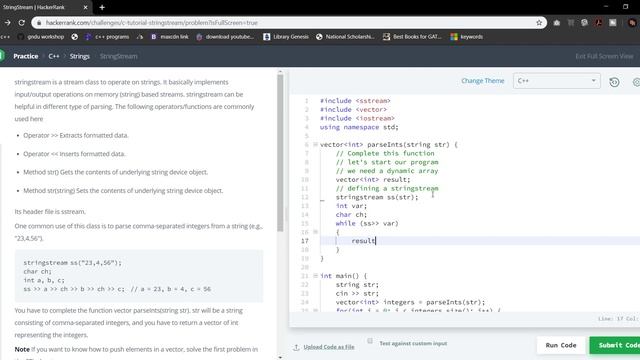Click the 'Operator >> Extracts formatted data' bullet
The image size is (640, 360).
click(76, 136)
